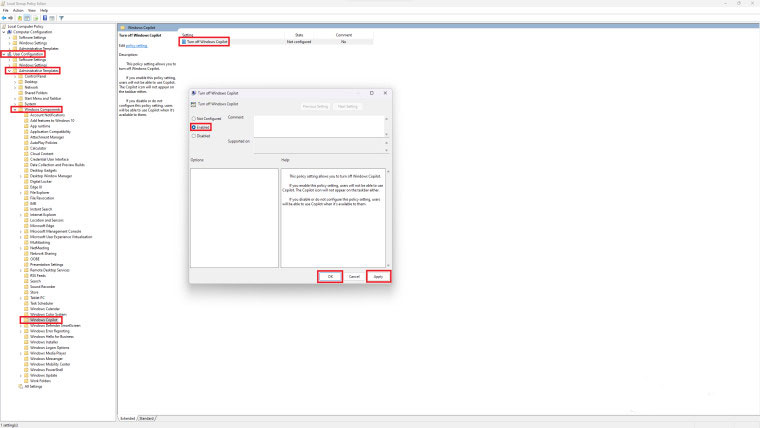760x428 pixels.
Task: Click the Setting column header
Action: coord(188,35)
